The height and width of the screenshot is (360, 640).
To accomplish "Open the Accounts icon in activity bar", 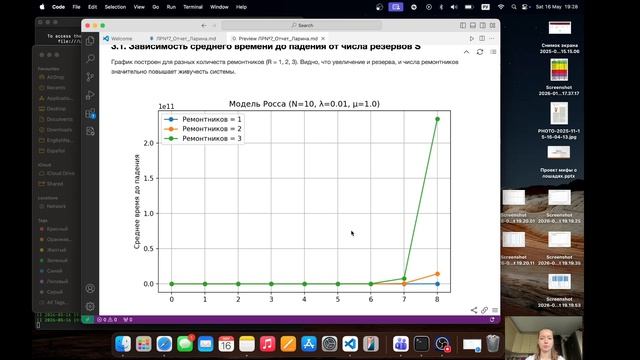I will coord(90,288).
